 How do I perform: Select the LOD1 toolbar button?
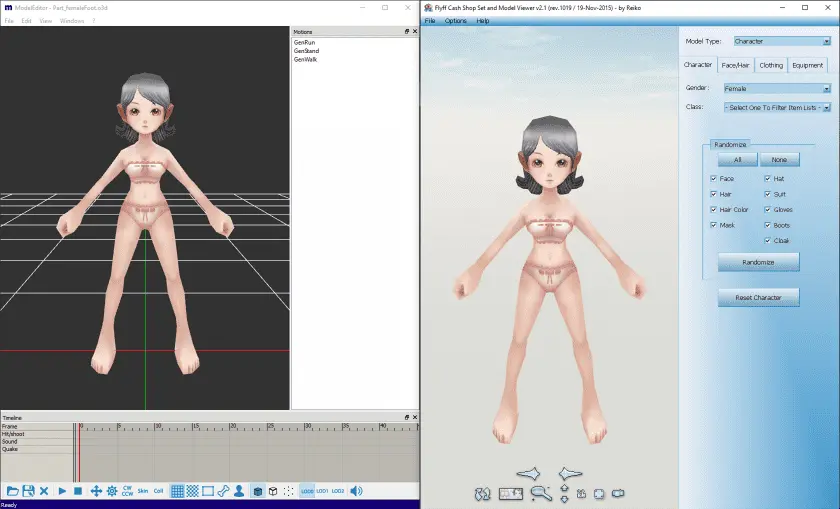tap(322, 491)
